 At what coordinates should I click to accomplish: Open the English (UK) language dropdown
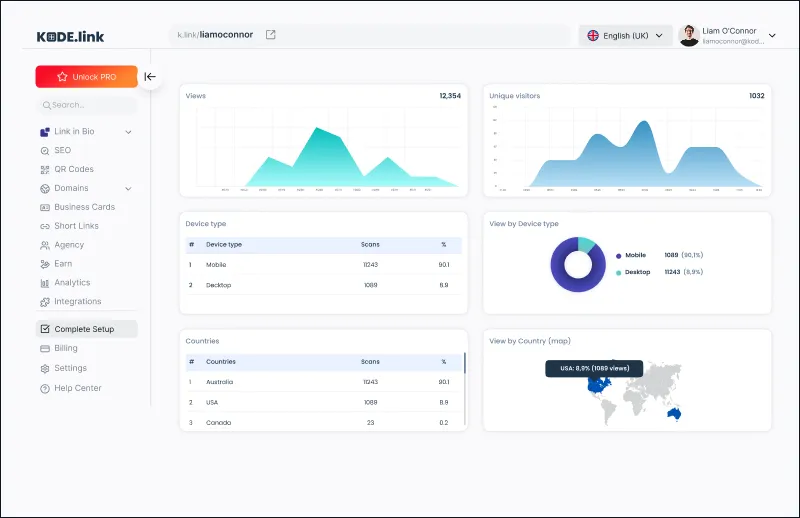(625, 35)
